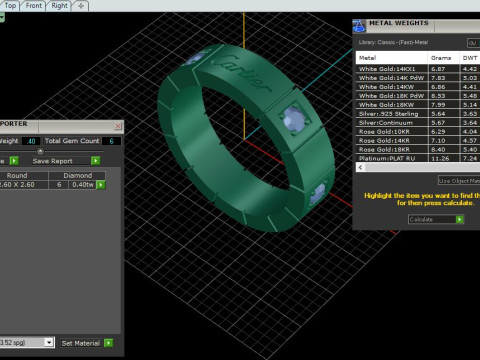The width and height of the screenshot is (480, 360).
Task: Select White Gold:14K PdW row
Action: [418, 78]
